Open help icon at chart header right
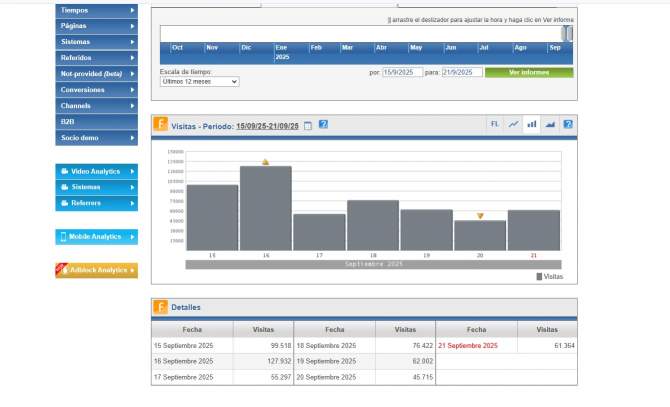670x407 pixels. pos(567,125)
